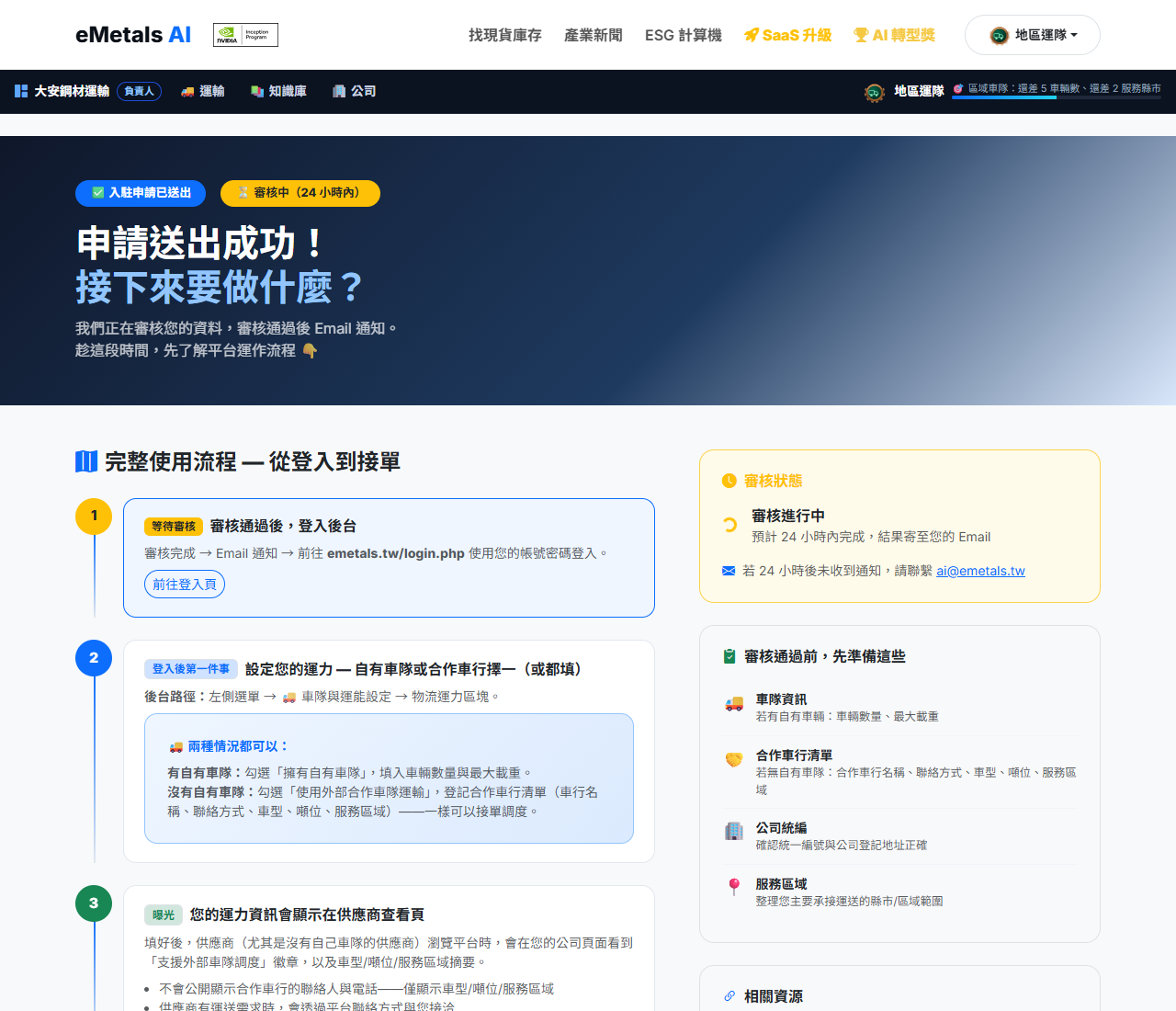
Task: Click the 公司統編 checklist heading
Action: (781, 828)
